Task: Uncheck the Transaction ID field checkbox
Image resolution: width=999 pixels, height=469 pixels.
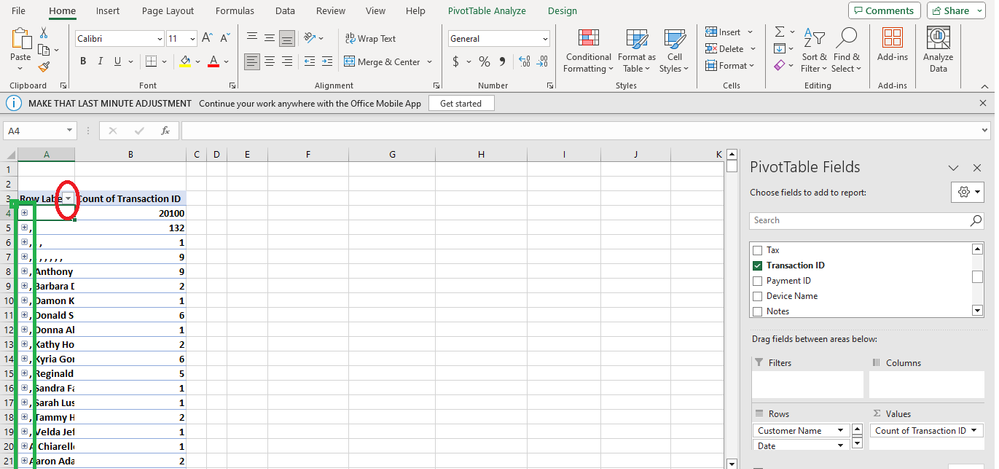Action: click(x=758, y=266)
